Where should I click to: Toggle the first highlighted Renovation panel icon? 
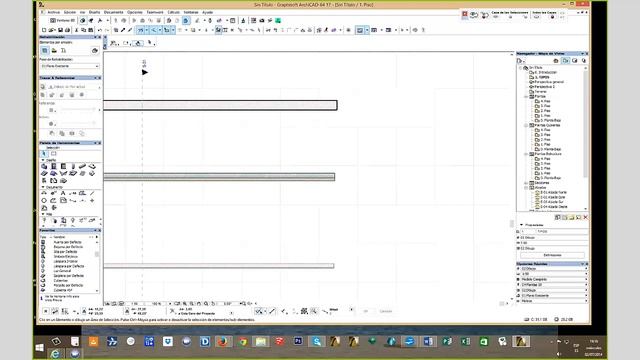click(44, 51)
